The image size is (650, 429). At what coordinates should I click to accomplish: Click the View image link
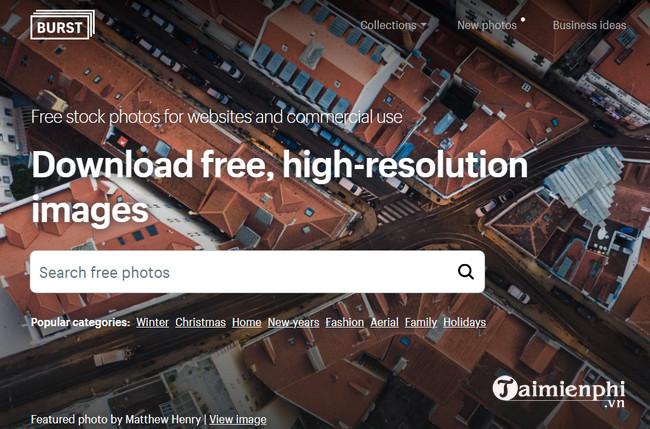click(238, 419)
